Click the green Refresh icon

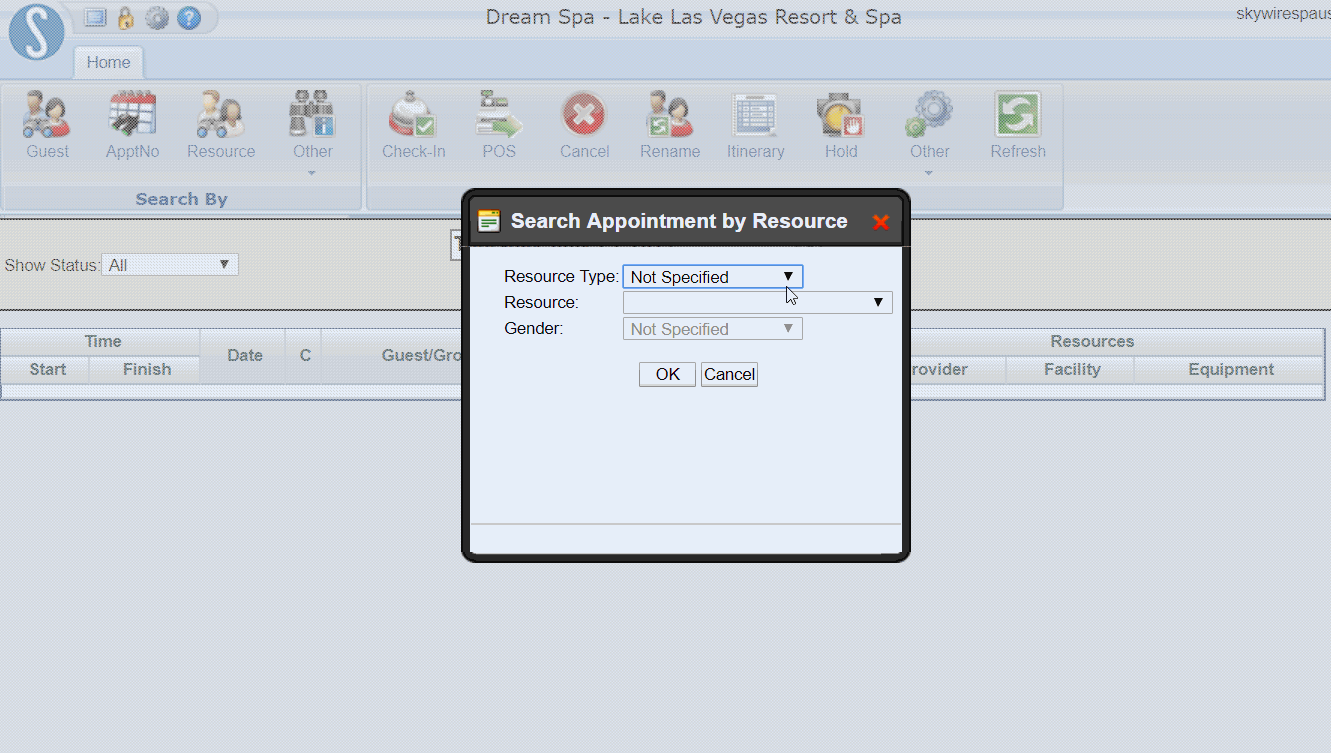[x=1018, y=115]
